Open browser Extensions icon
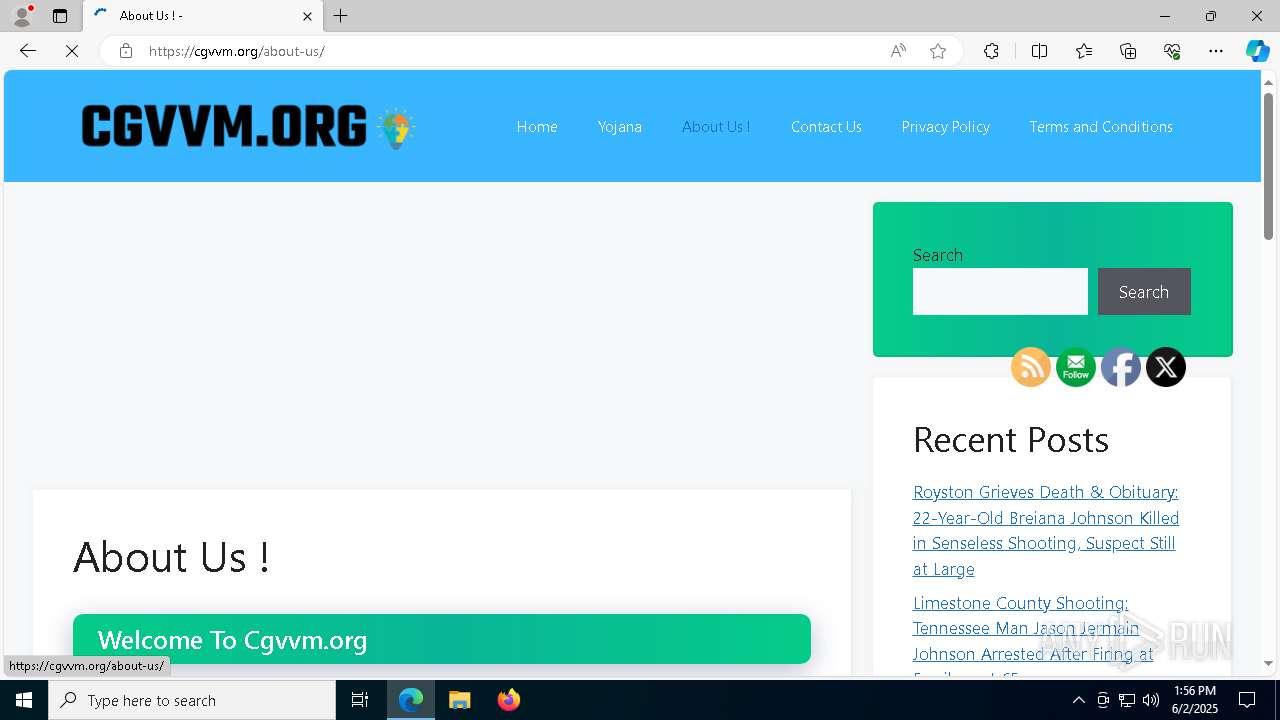The image size is (1280, 720). pos(991,51)
